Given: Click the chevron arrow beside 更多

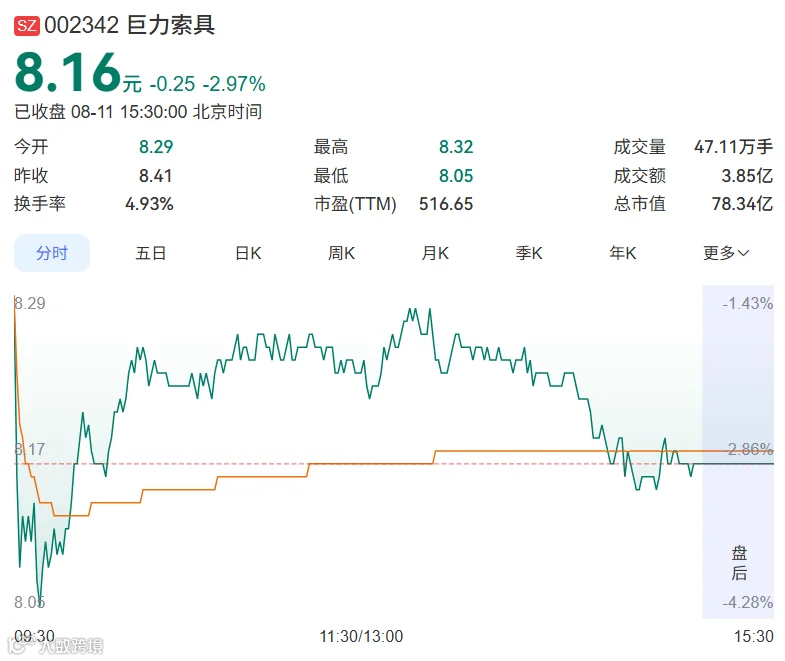Looking at the screenshot, I should [x=743, y=253].
